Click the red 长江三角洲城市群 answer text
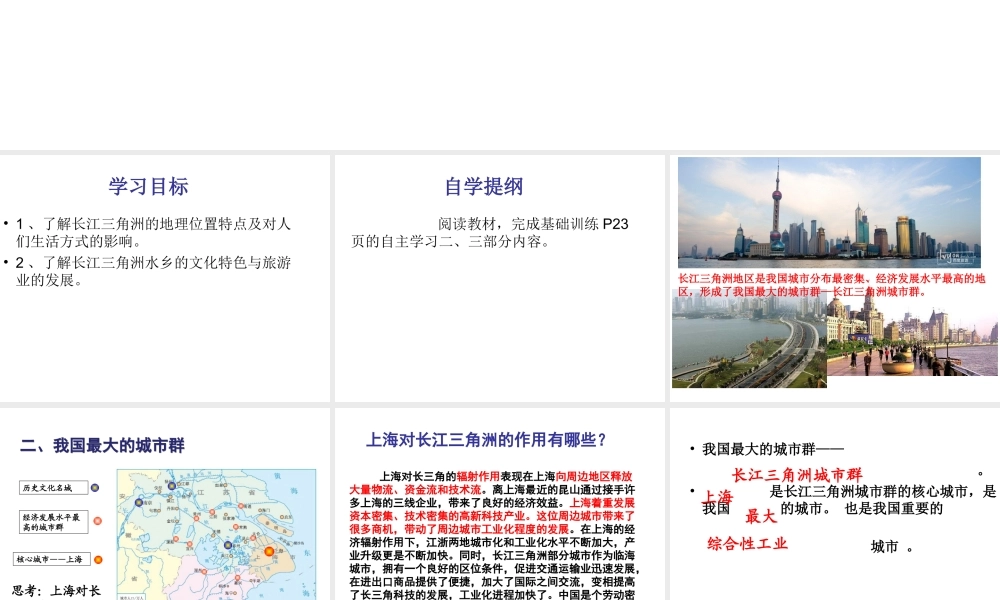The height and width of the screenshot is (600, 1000). click(x=796, y=474)
